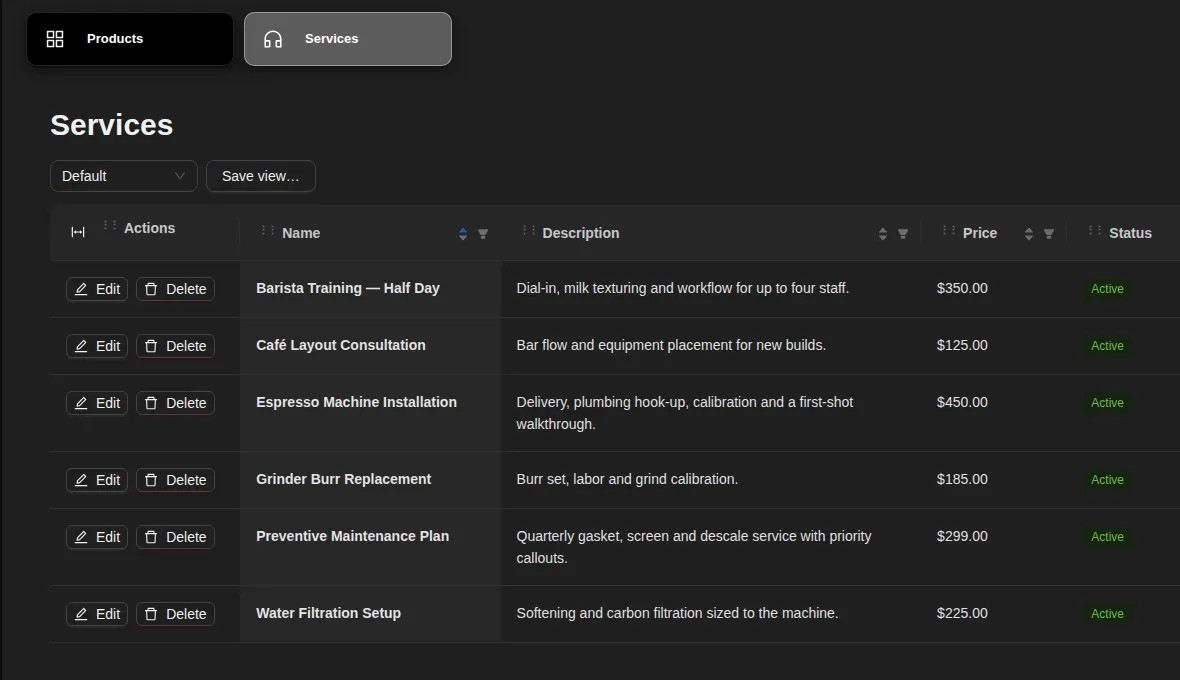Click the auto-fit column width icon
This screenshot has height=680, width=1180.
click(x=78, y=232)
